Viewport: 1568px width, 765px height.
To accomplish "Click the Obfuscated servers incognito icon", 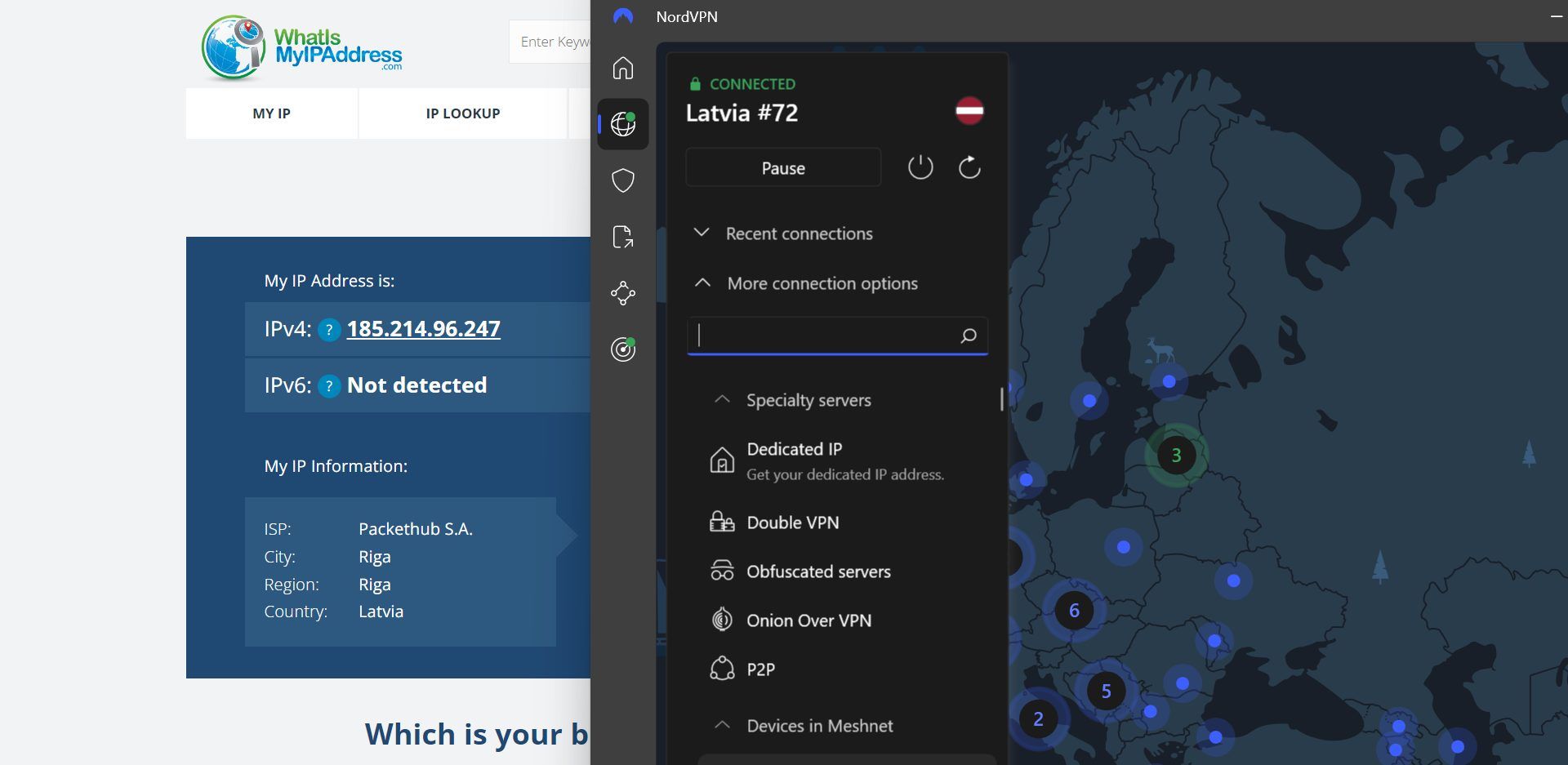I will pos(722,571).
